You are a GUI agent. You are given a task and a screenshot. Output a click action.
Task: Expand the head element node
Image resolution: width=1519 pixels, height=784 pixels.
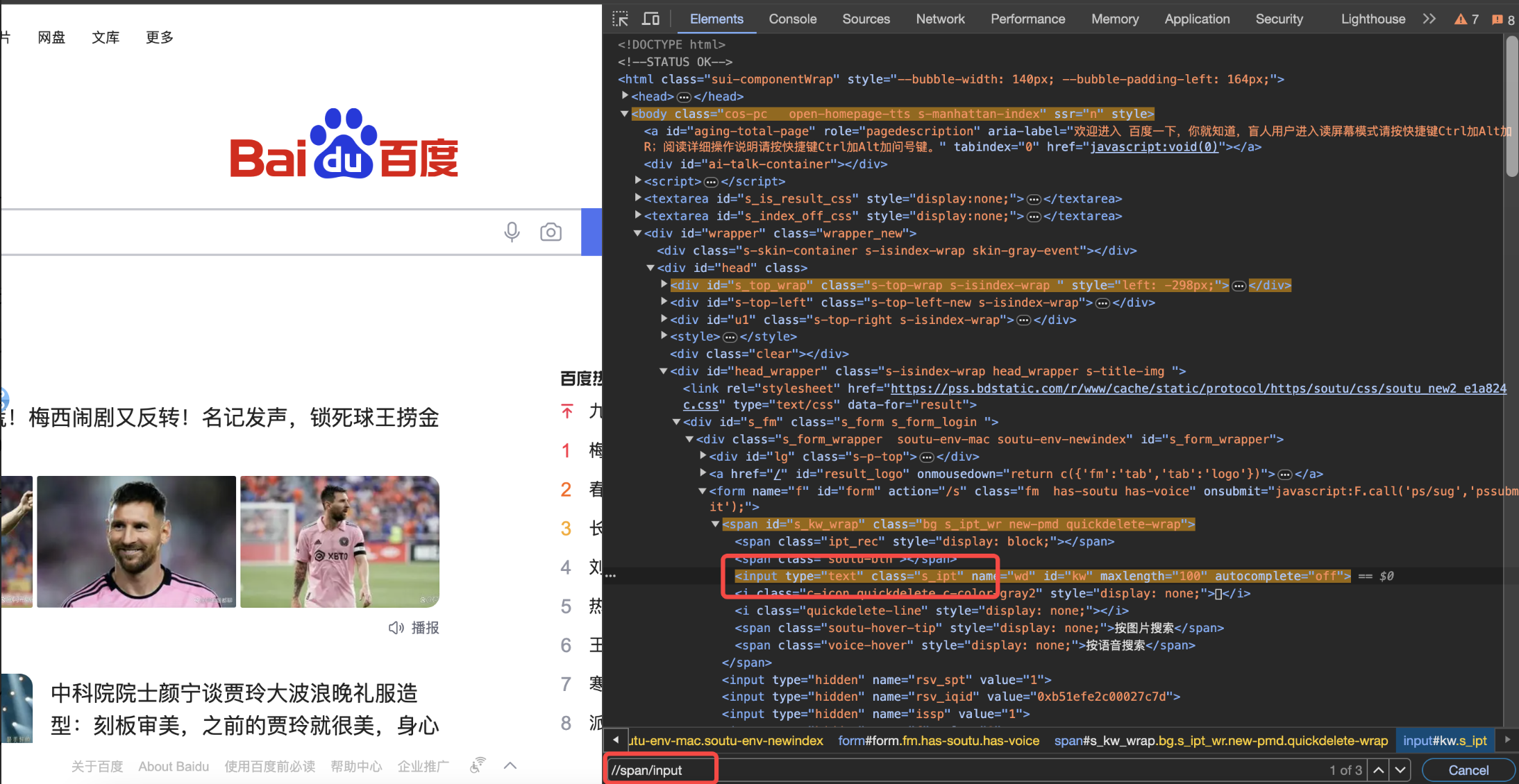click(x=625, y=96)
